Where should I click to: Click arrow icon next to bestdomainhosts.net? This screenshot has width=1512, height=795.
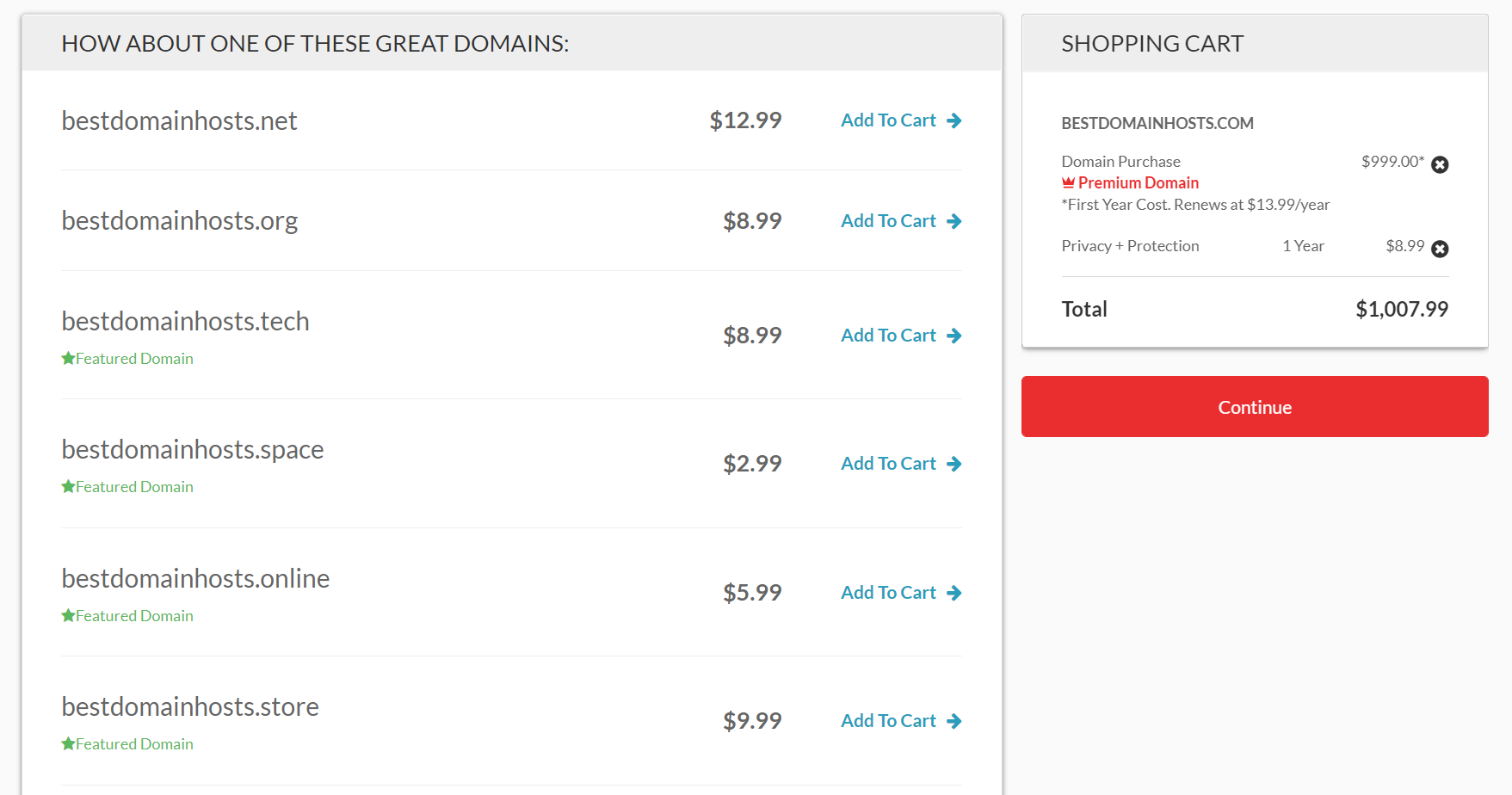pos(953,120)
